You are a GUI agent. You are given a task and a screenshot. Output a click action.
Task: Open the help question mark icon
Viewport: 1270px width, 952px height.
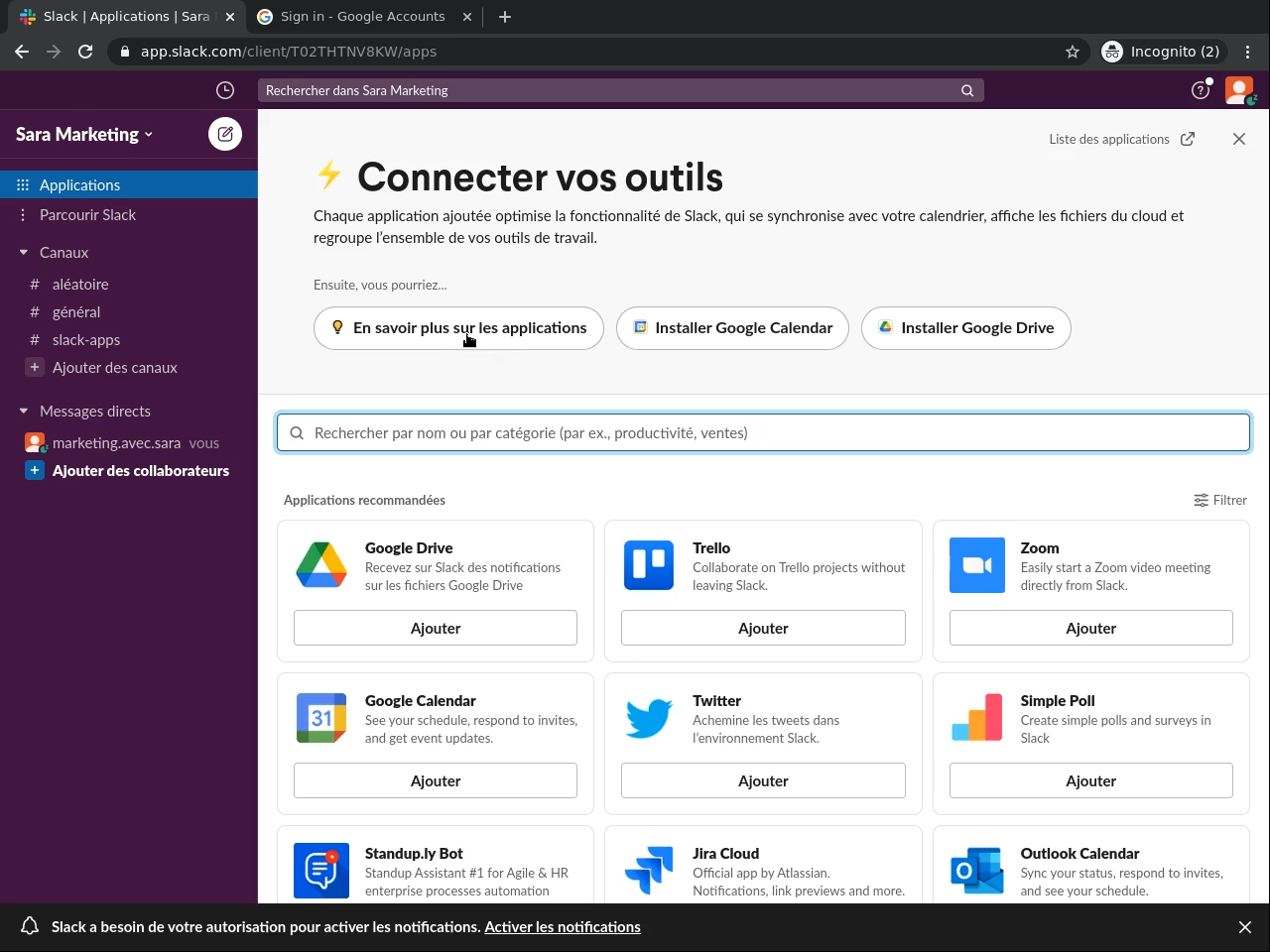coord(1201,90)
